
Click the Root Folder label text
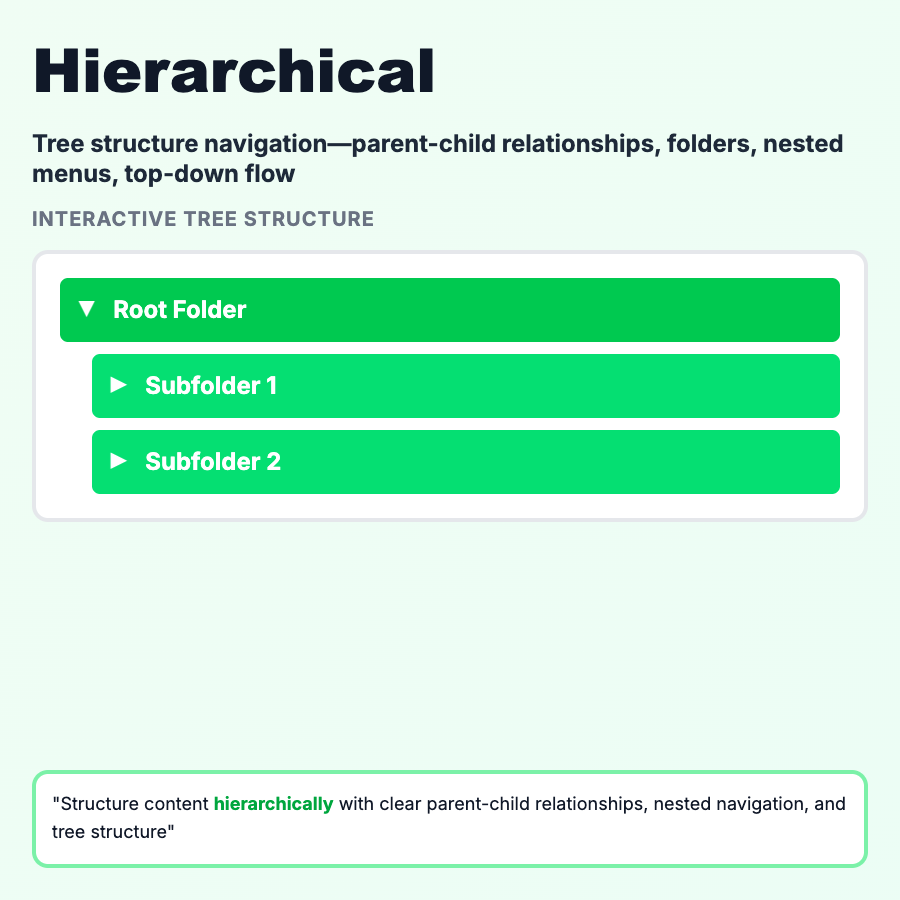(x=179, y=310)
